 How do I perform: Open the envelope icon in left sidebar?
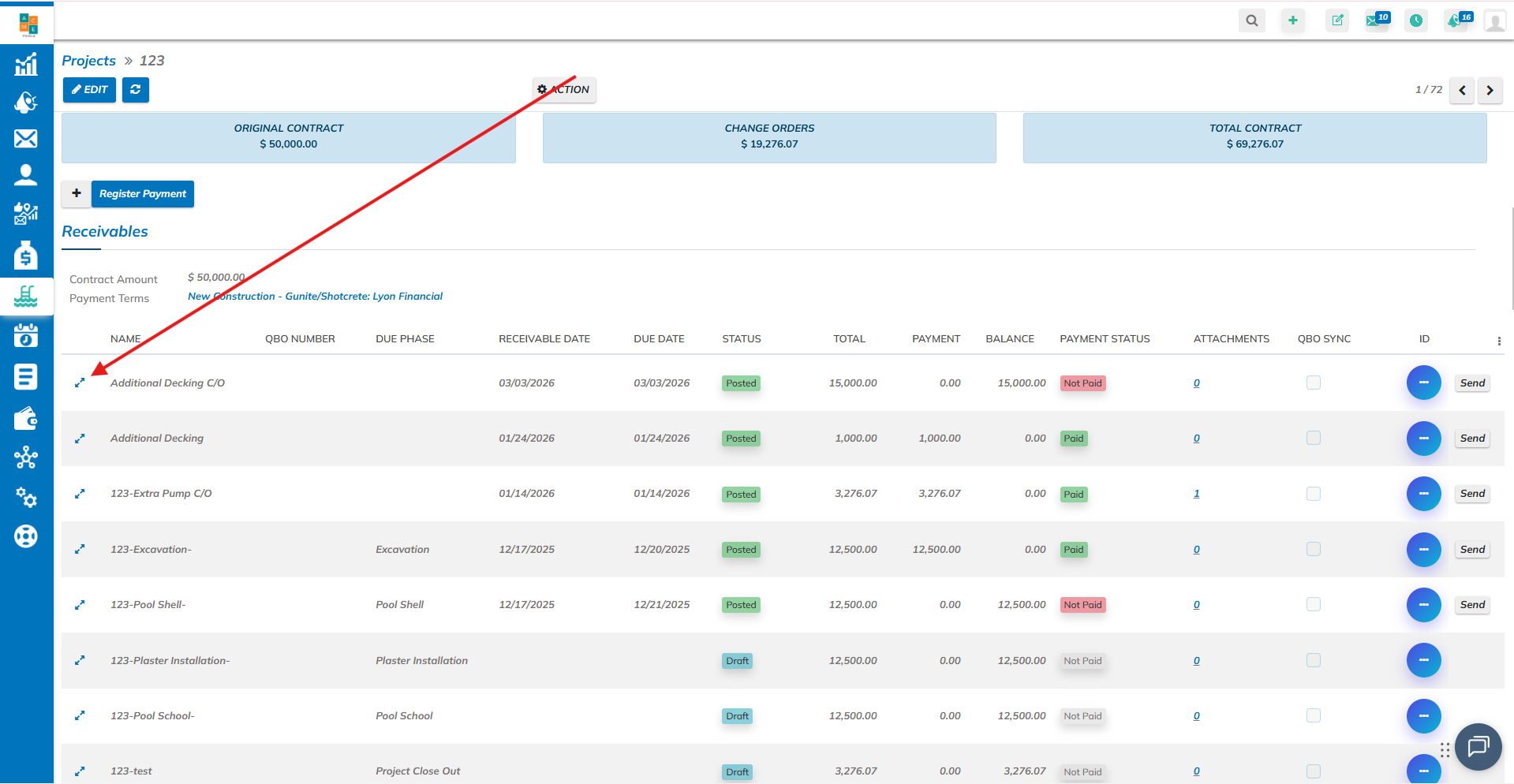[x=26, y=139]
